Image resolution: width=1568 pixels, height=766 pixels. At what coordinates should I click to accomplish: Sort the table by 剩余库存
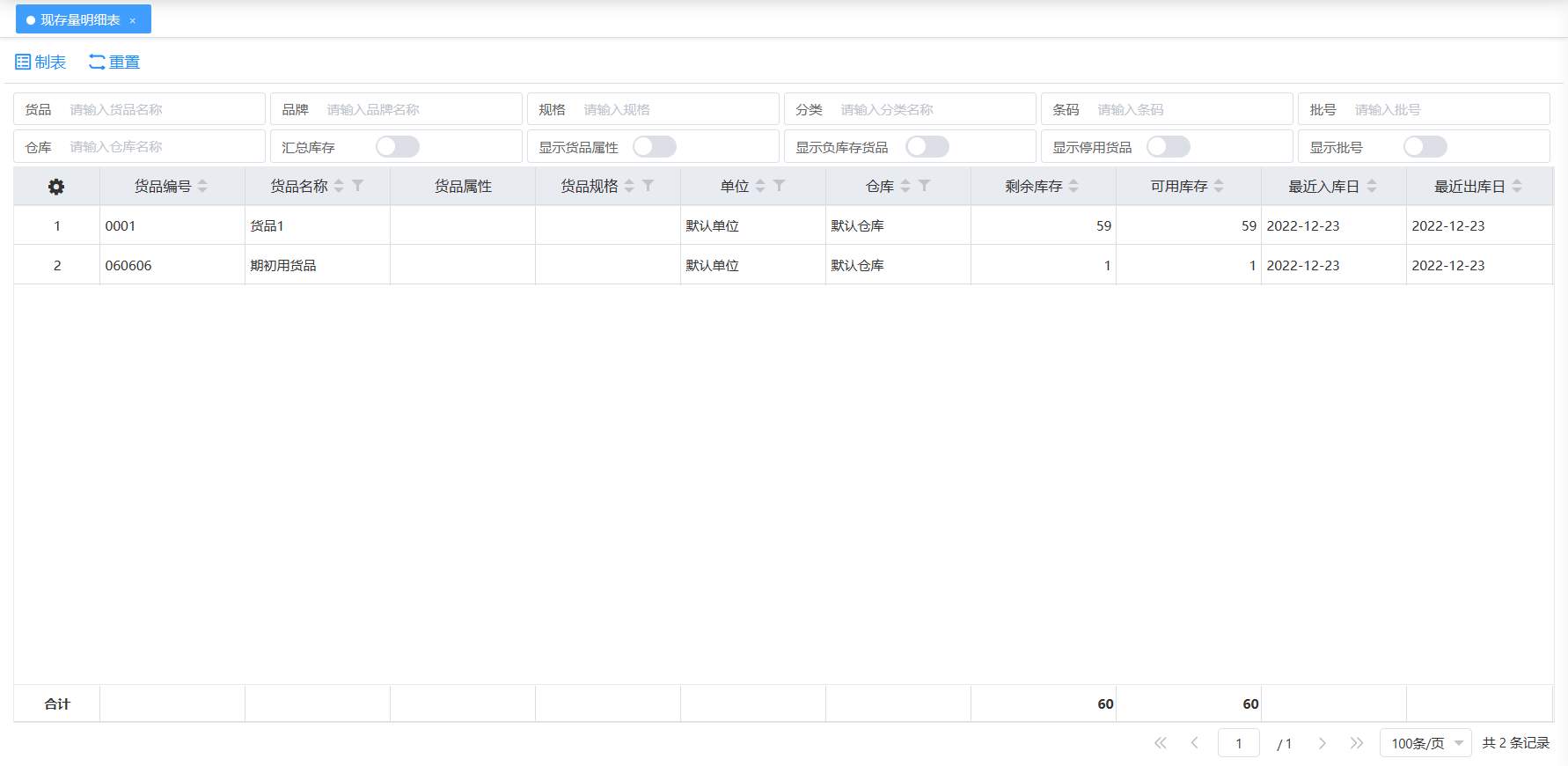[1073, 186]
